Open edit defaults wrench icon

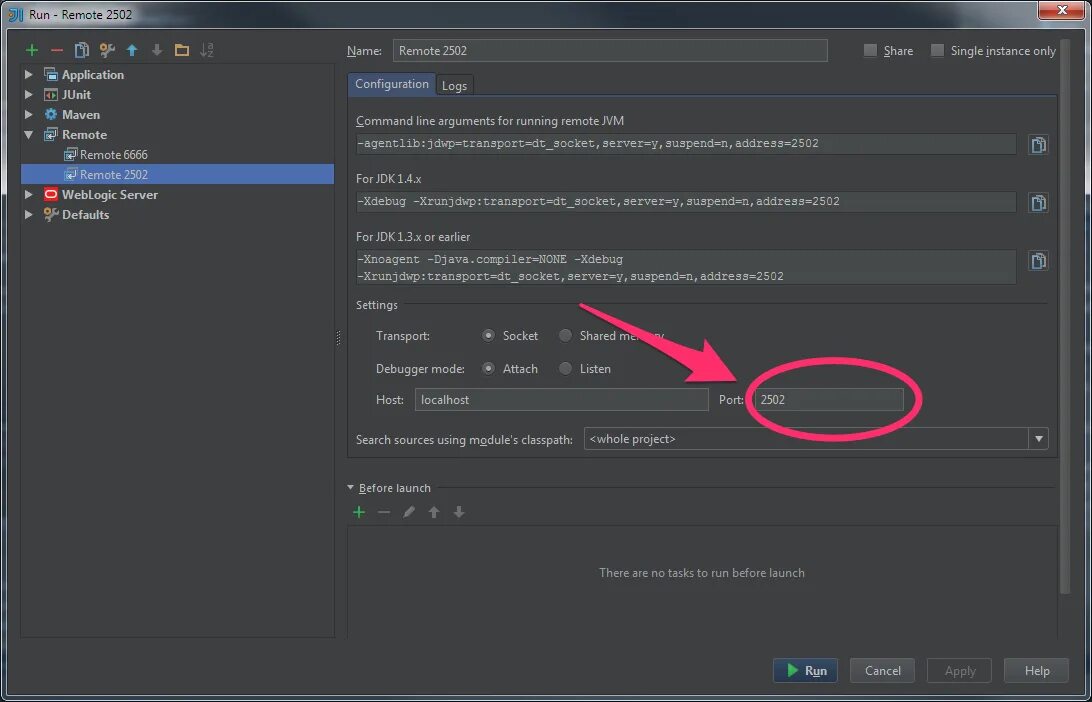pyautogui.click(x=107, y=50)
